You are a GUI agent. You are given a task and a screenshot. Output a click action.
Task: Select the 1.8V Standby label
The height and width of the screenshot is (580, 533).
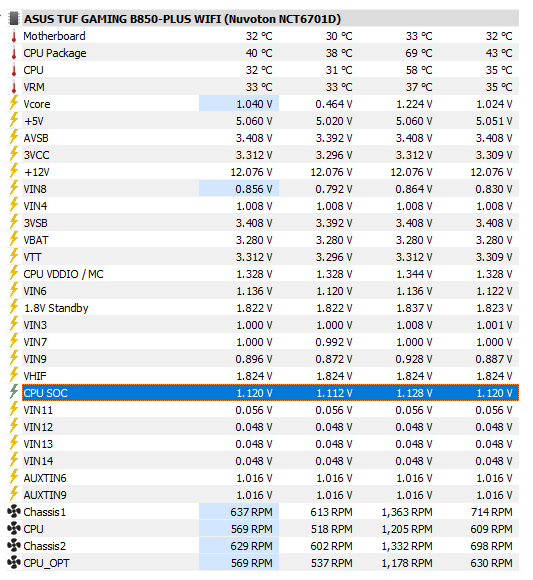pyautogui.click(x=56, y=308)
